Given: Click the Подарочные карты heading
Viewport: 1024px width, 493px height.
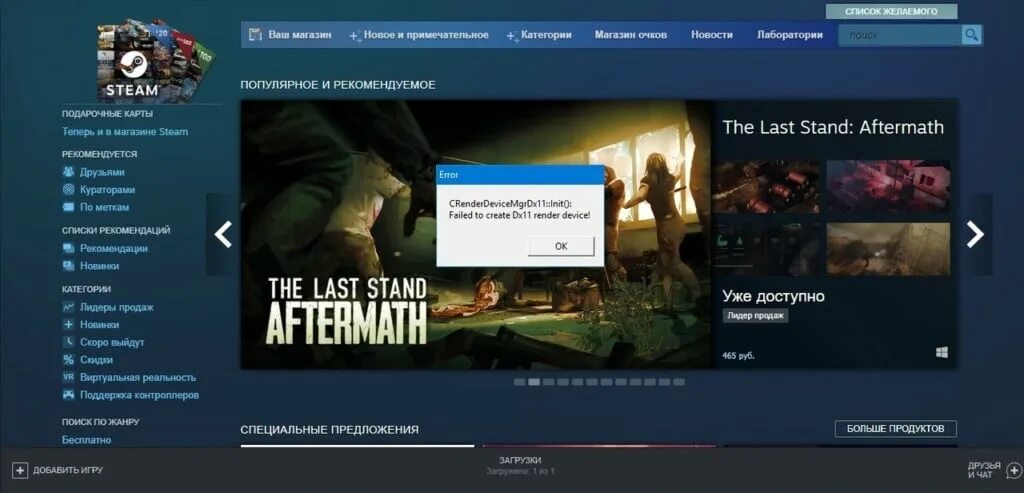Looking at the screenshot, I should click(107, 114).
